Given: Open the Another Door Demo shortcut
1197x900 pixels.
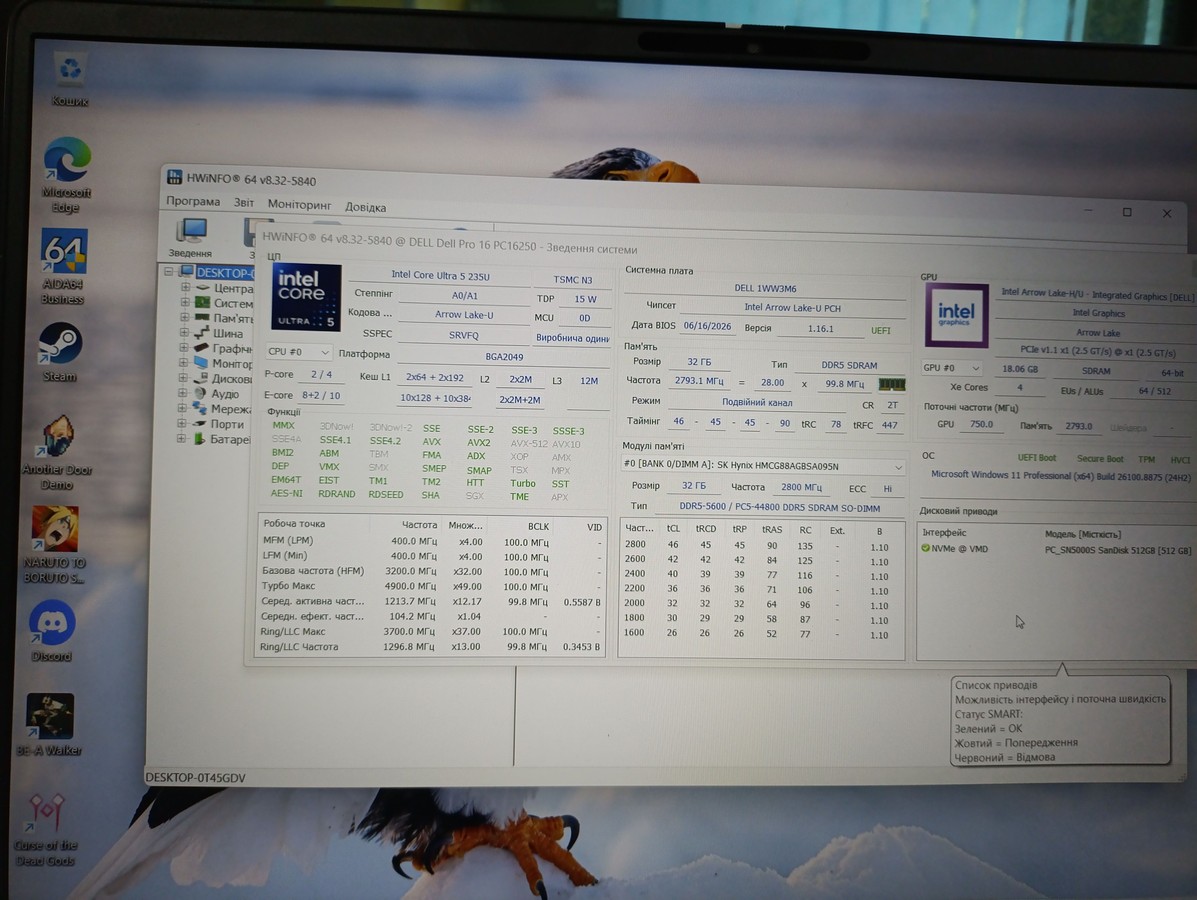Looking at the screenshot, I should coord(58,453).
